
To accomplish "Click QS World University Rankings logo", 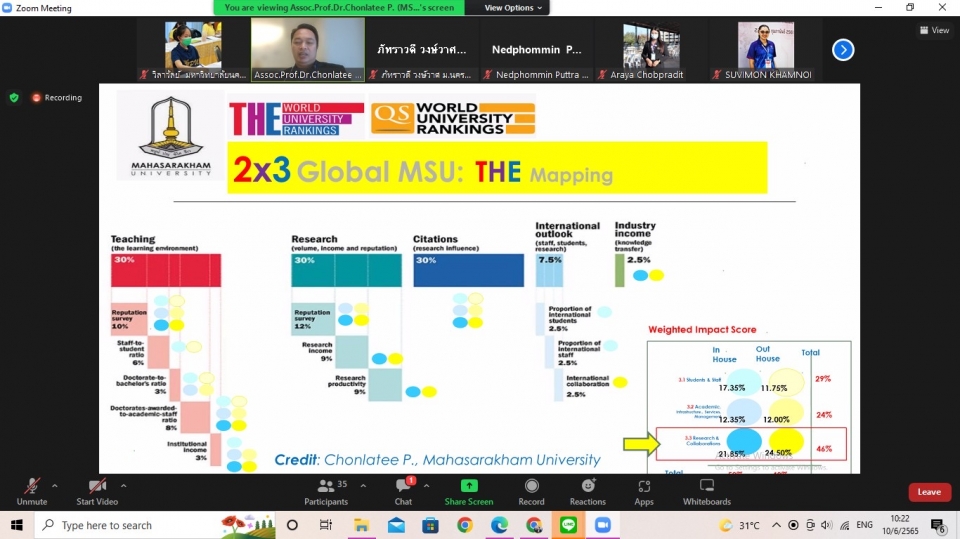I will [x=452, y=118].
